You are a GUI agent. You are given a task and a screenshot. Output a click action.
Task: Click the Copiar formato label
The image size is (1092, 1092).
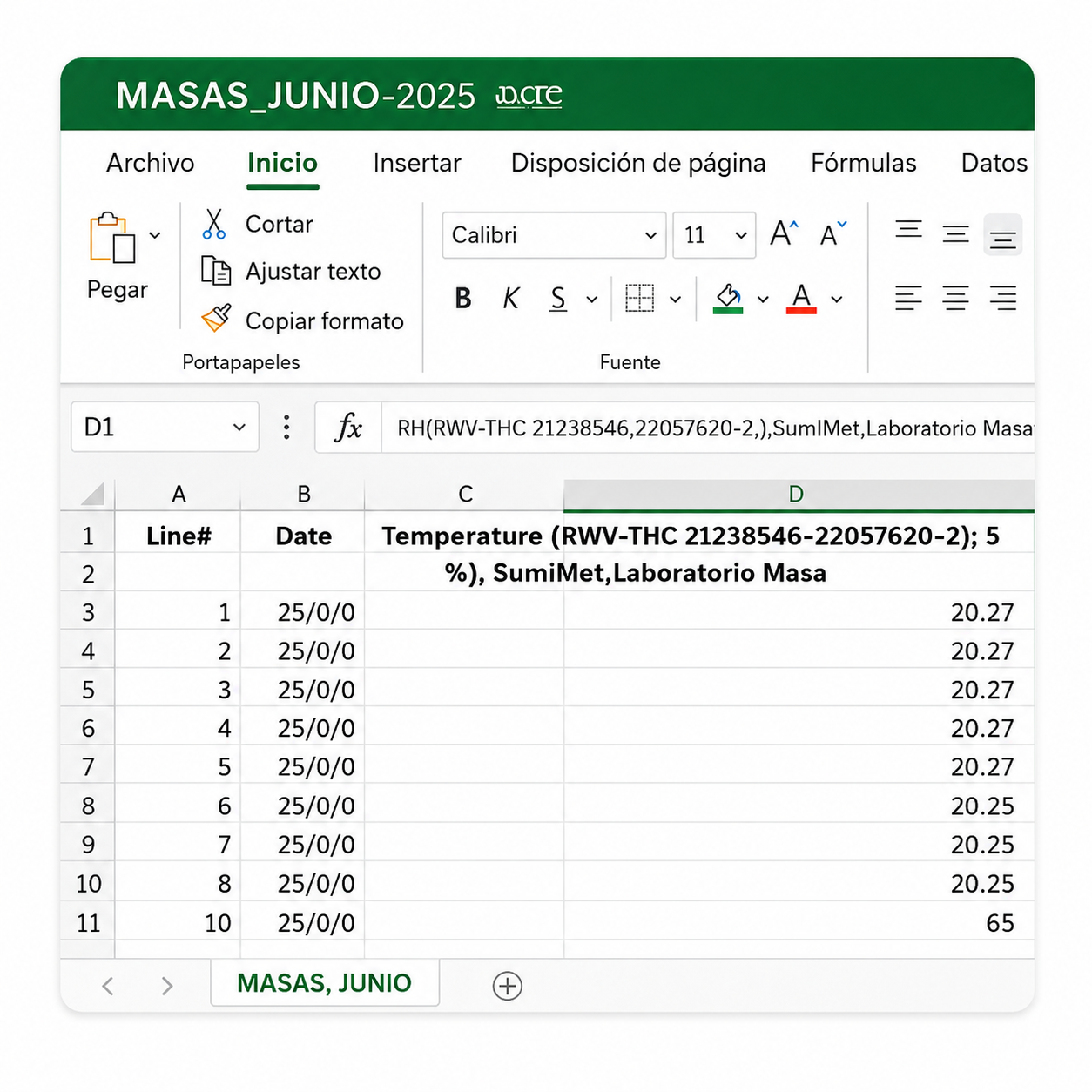325,321
